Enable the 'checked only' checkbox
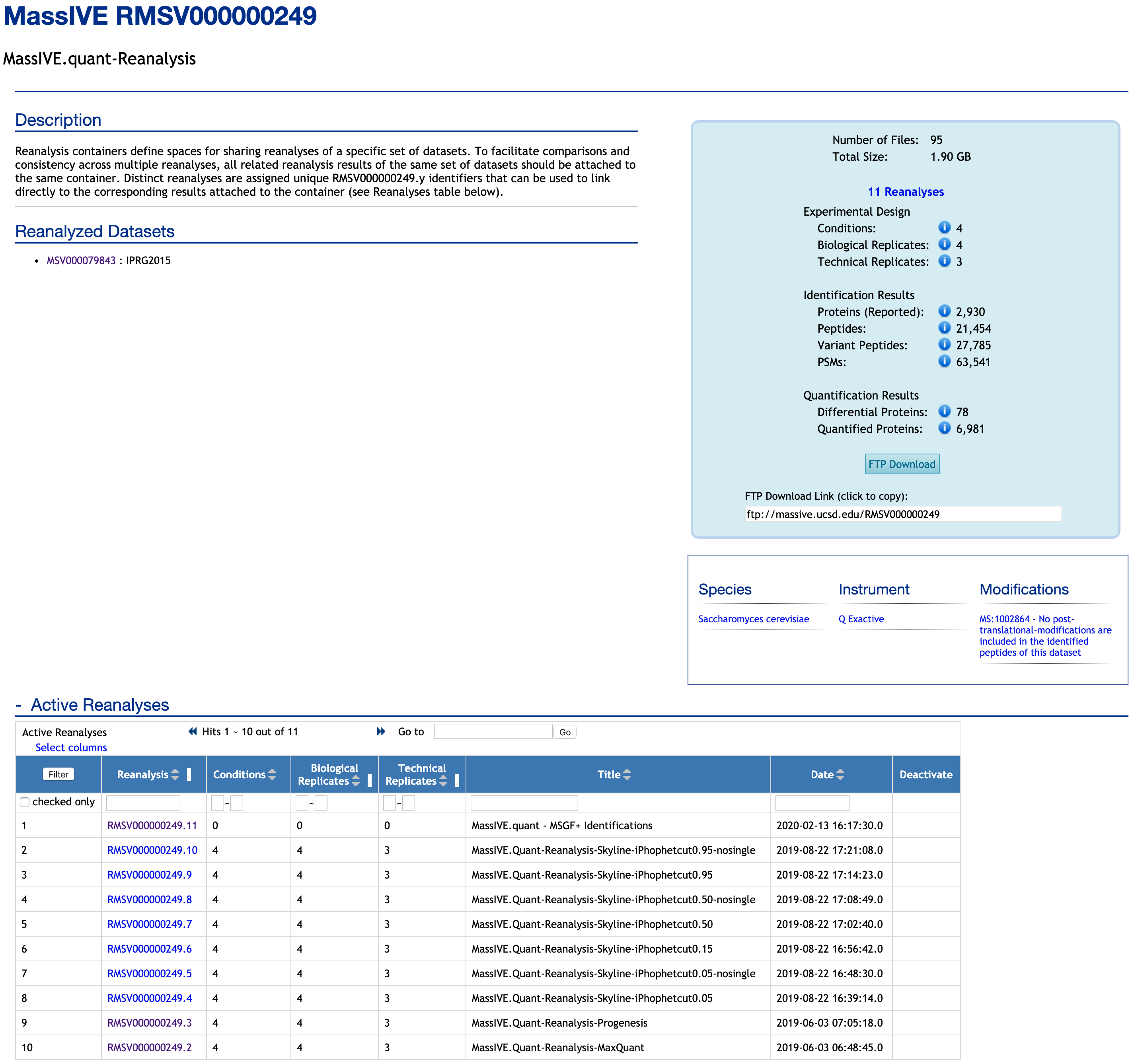Screen dimensions: 1134x1064 [25, 802]
